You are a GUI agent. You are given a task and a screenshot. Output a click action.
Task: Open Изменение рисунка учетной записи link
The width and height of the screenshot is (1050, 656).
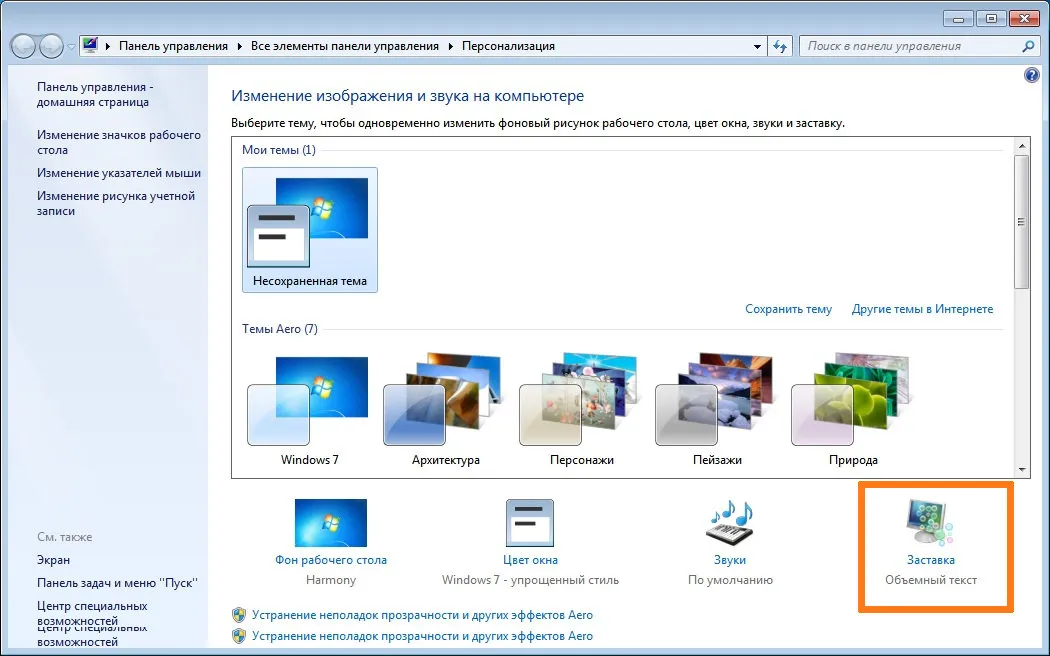[x=116, y=203]
